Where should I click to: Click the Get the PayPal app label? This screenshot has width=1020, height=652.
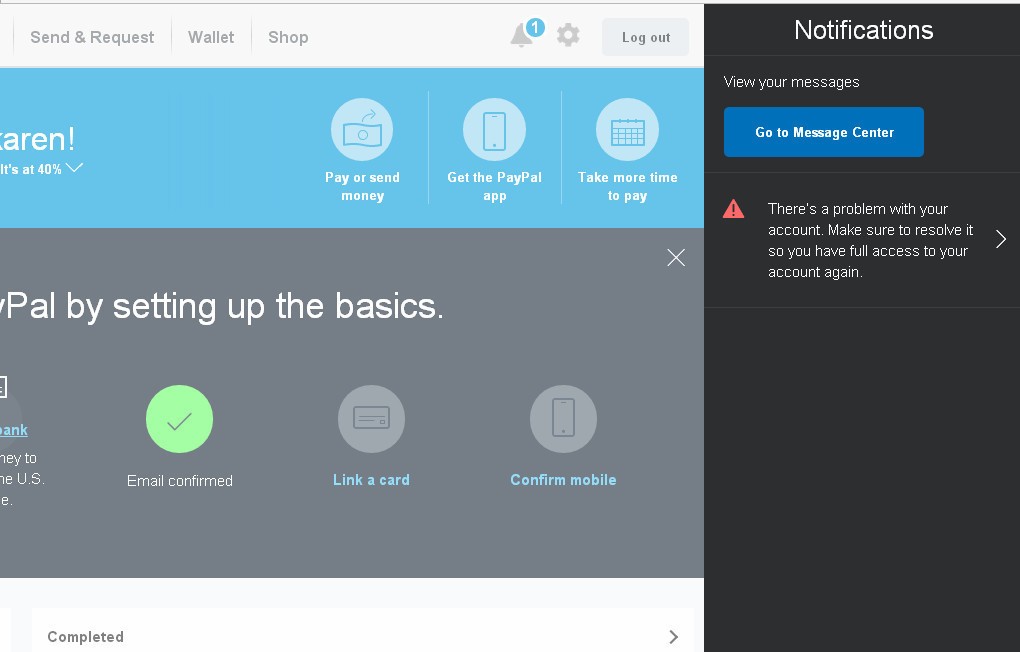494,186
